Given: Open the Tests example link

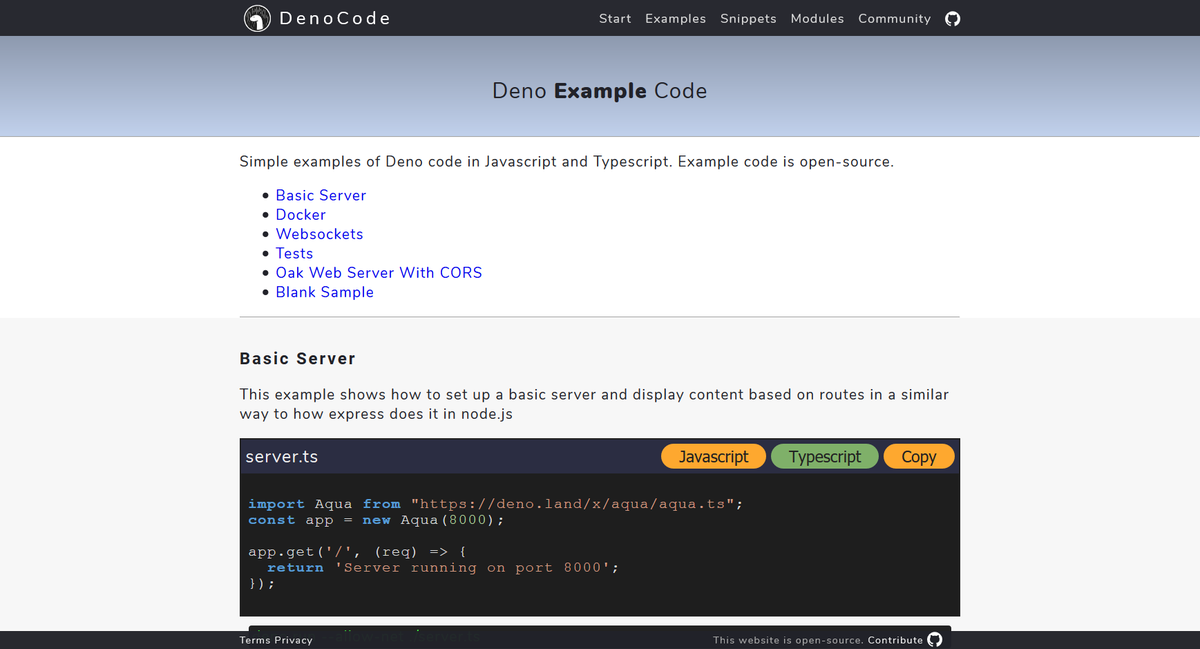Looking at the screenshot, I should [294, 253].
